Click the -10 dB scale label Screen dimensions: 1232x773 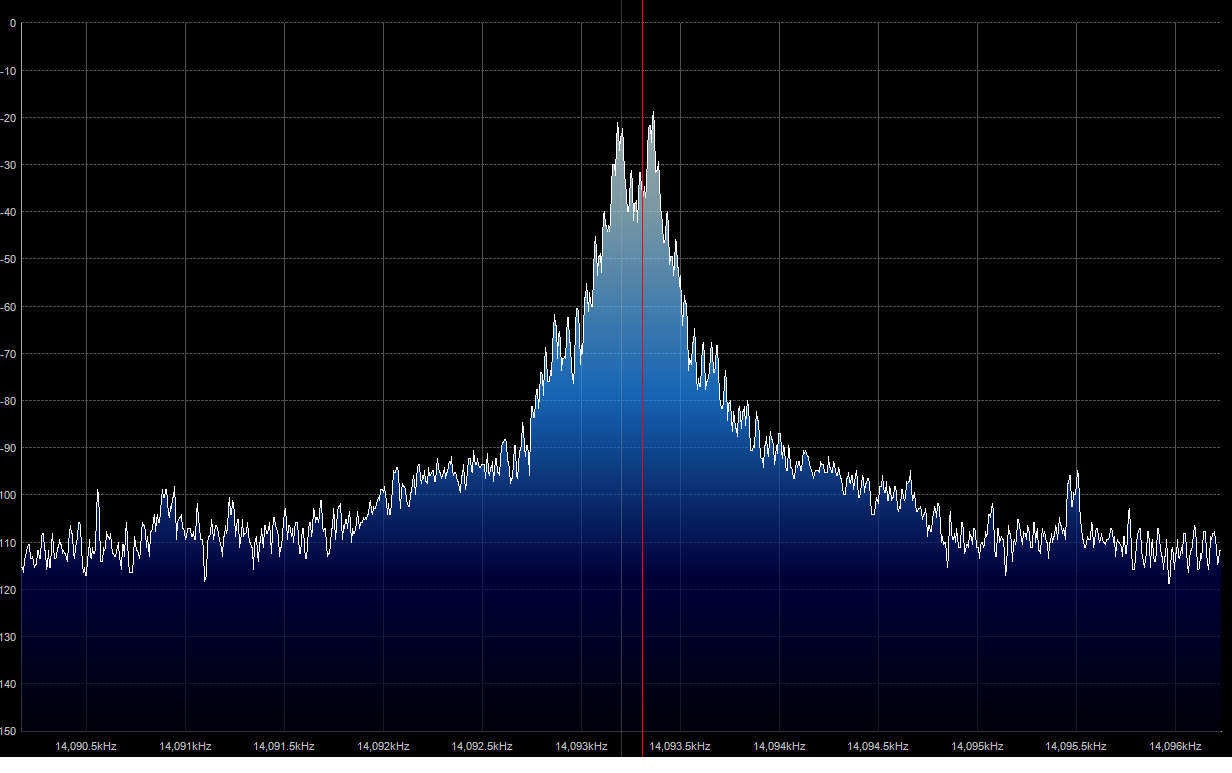click(10, 71)
